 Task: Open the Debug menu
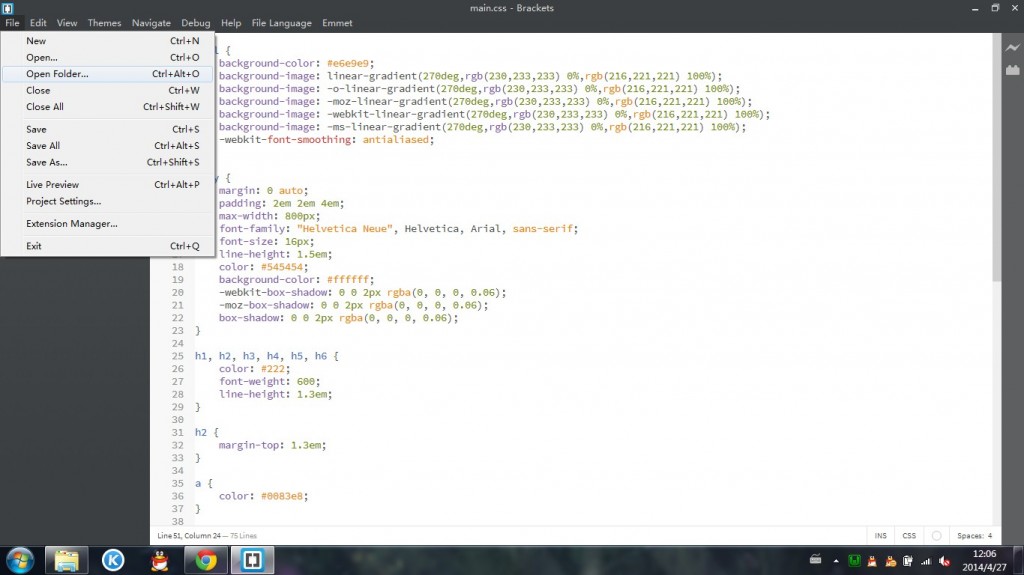pyautogui.click(x=196, y=23)
